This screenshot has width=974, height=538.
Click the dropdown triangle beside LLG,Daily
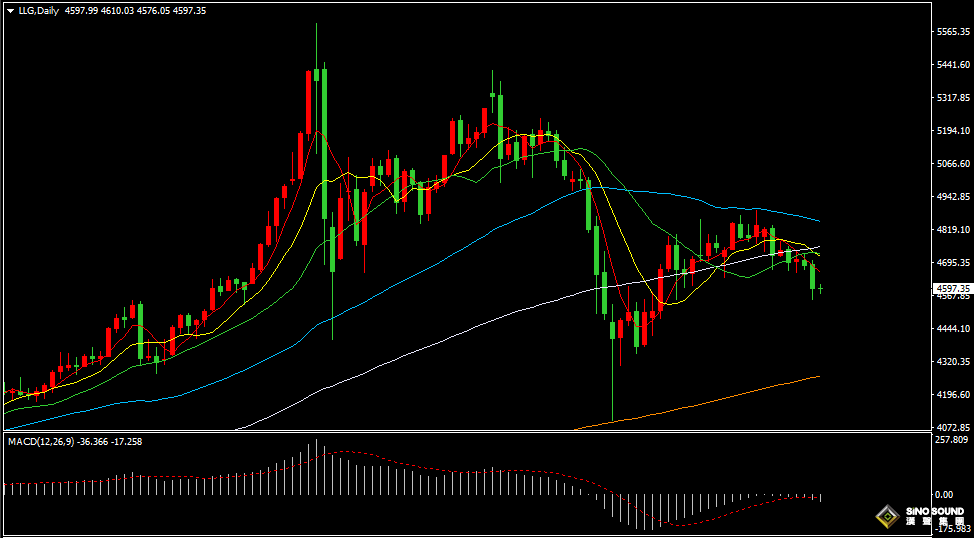click(10, 10)
